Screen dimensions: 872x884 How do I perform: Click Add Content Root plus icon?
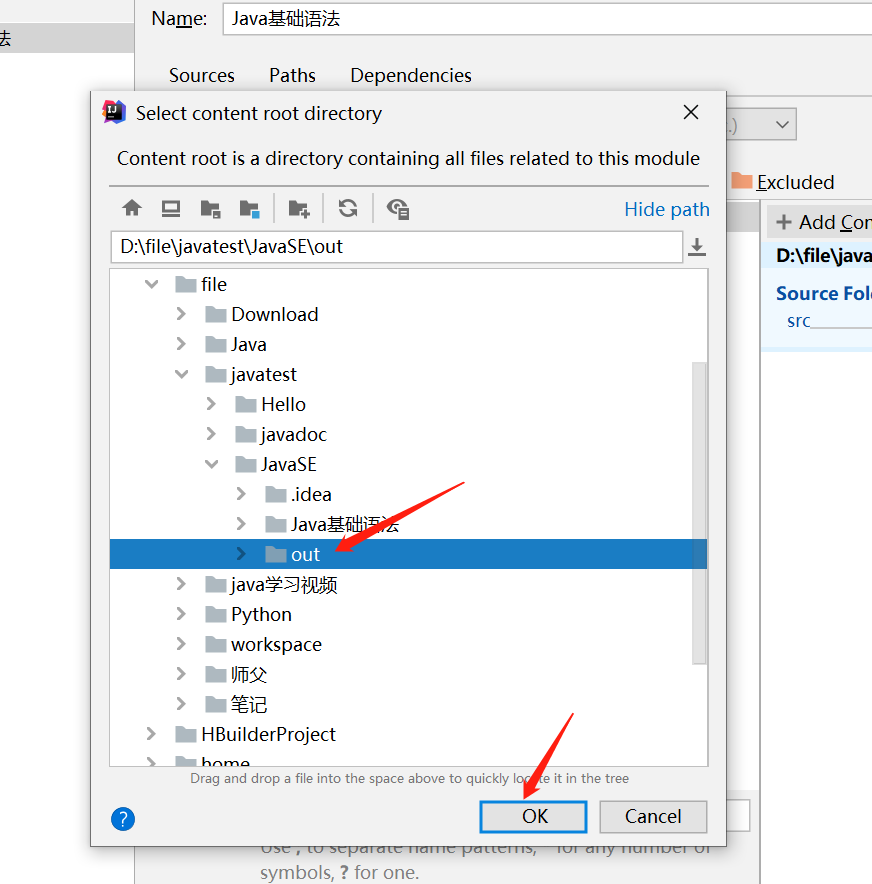[784, 222]
